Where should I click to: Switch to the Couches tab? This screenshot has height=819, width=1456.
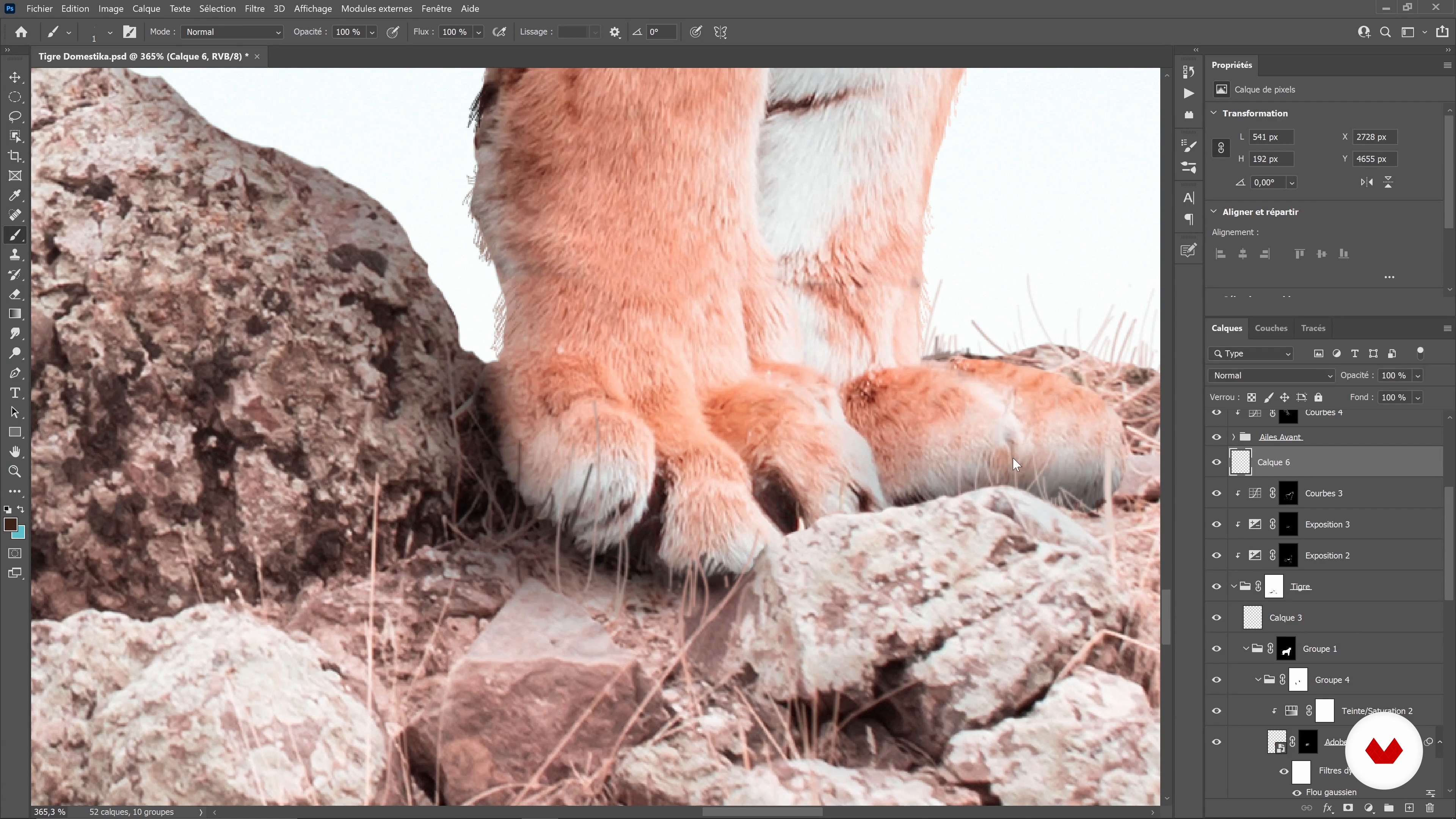(1271, 328)
